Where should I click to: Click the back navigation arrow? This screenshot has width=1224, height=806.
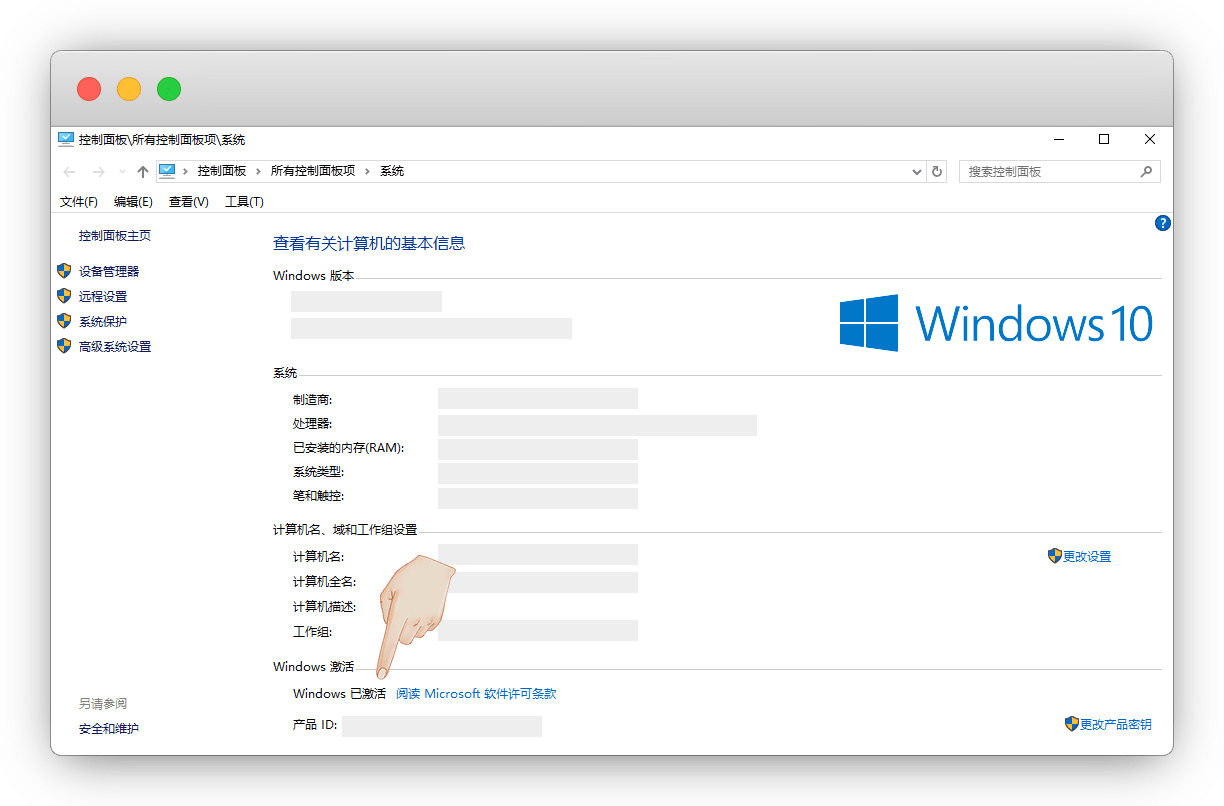(69, 171)
